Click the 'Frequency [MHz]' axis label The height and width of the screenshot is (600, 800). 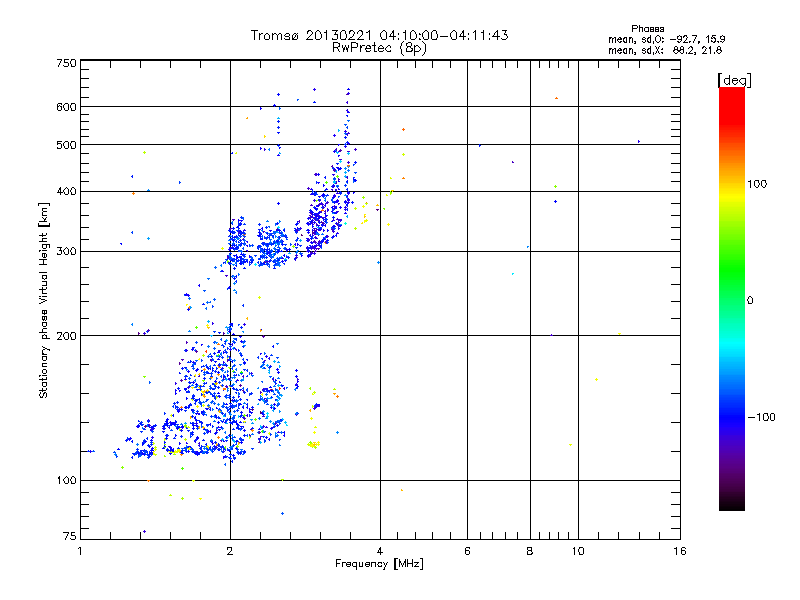click(379, 564)
